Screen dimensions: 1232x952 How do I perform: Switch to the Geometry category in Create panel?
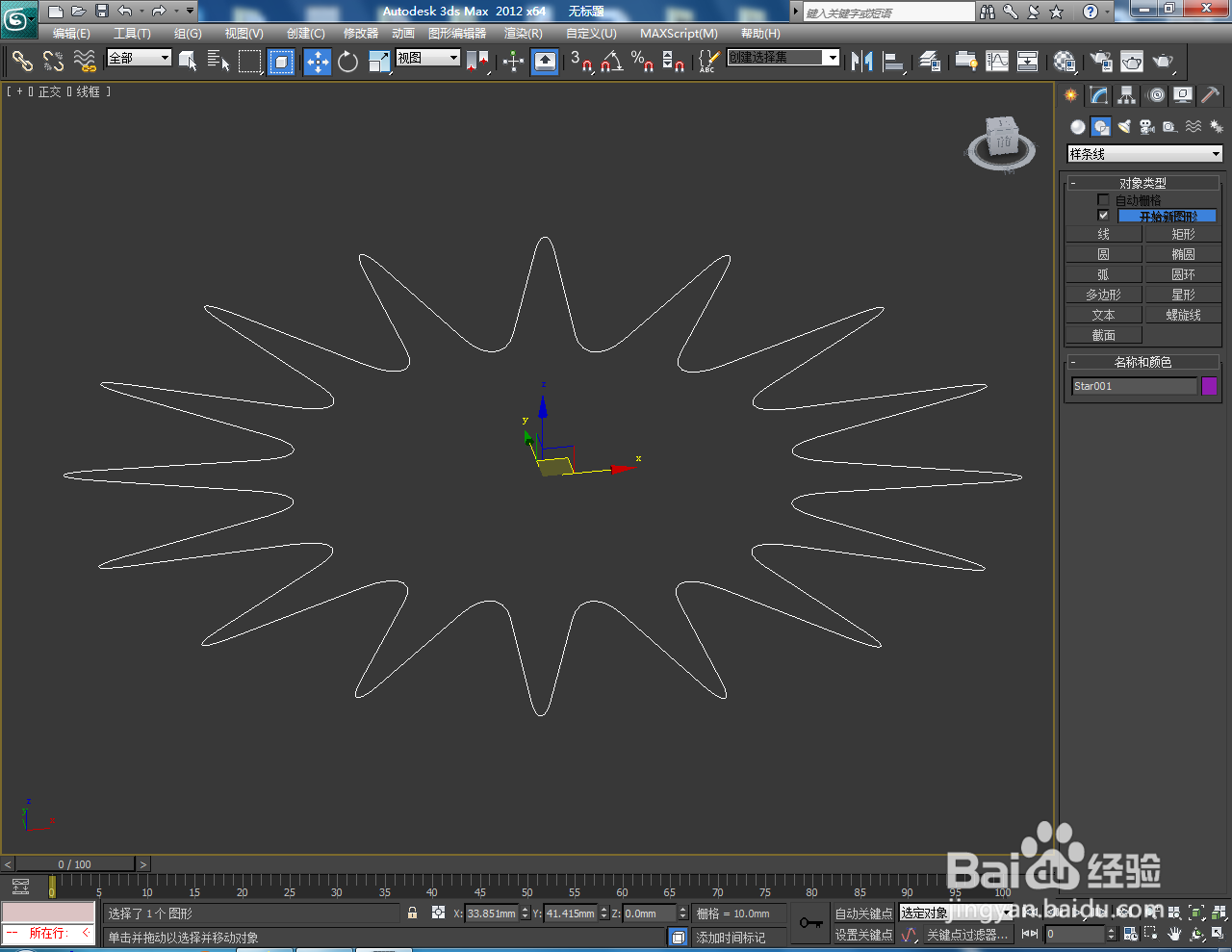(1078, 126)
